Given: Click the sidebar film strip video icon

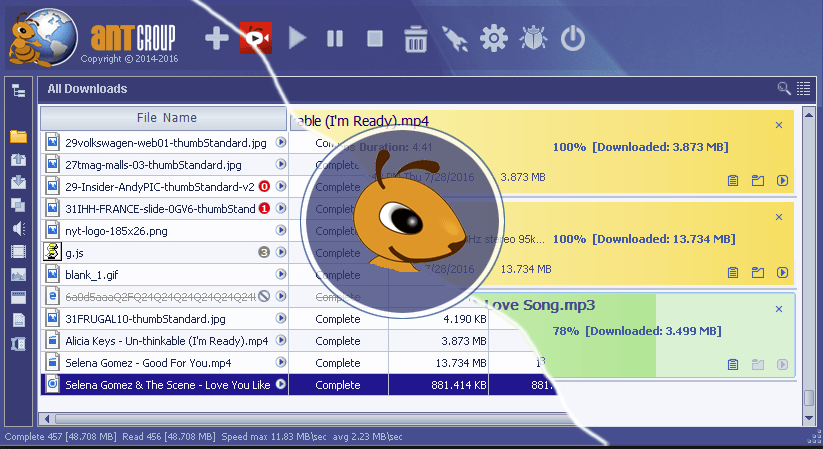Looking at the screenshot, I should [18, 252].
